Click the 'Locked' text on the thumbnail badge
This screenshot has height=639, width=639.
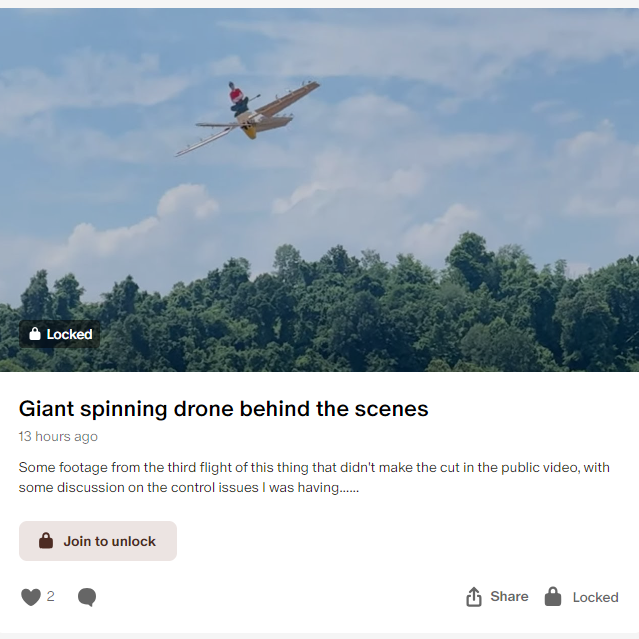click(69, 334)
